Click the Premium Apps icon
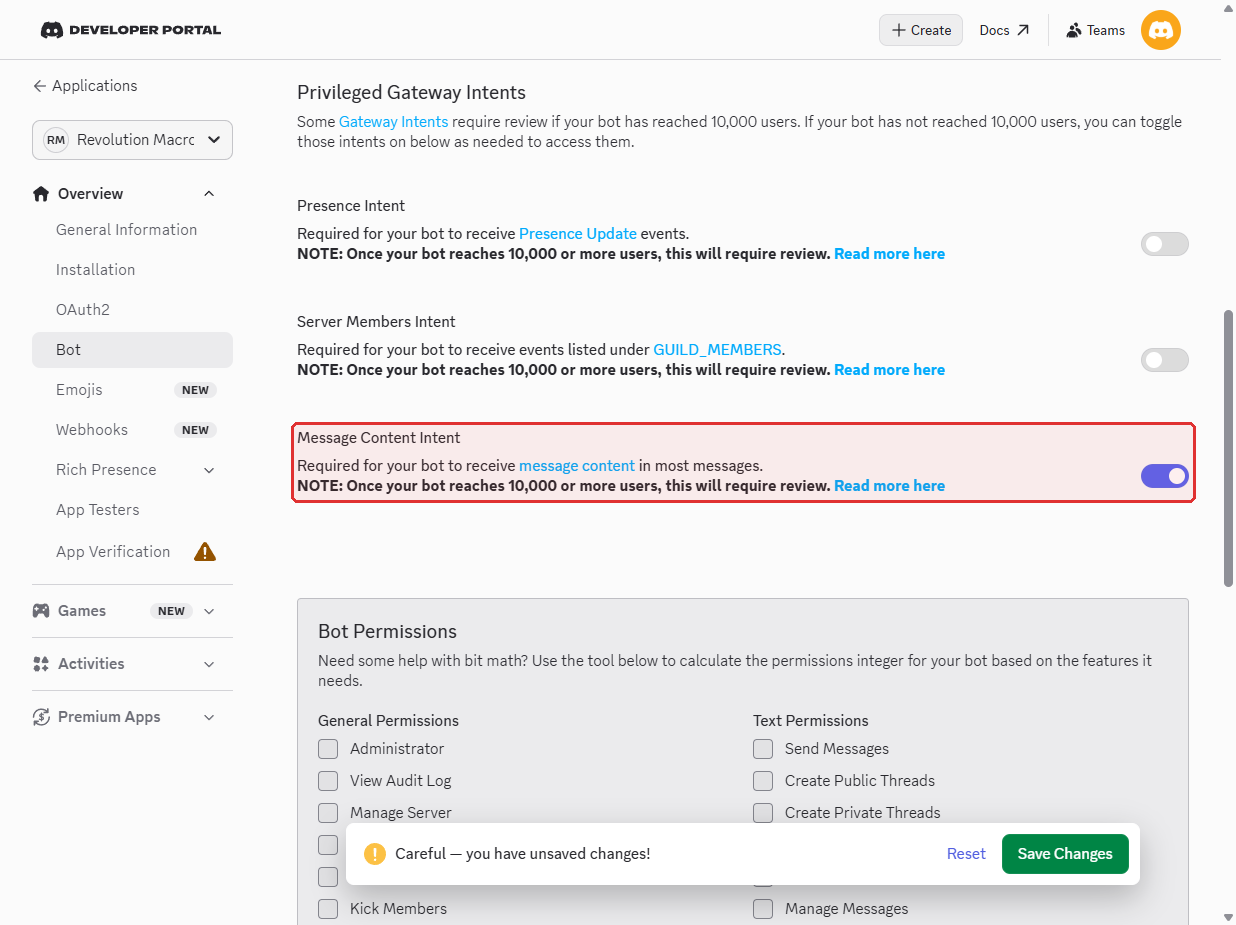This screenshot has height=925, width=1236. click(41, 717)
